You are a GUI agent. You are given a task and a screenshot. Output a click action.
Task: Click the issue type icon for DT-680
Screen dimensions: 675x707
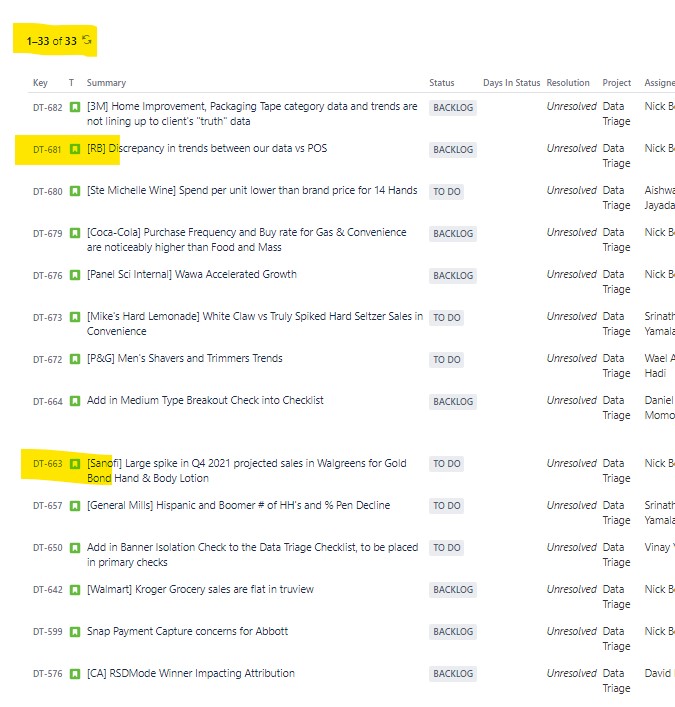click(x=75, y=191)
